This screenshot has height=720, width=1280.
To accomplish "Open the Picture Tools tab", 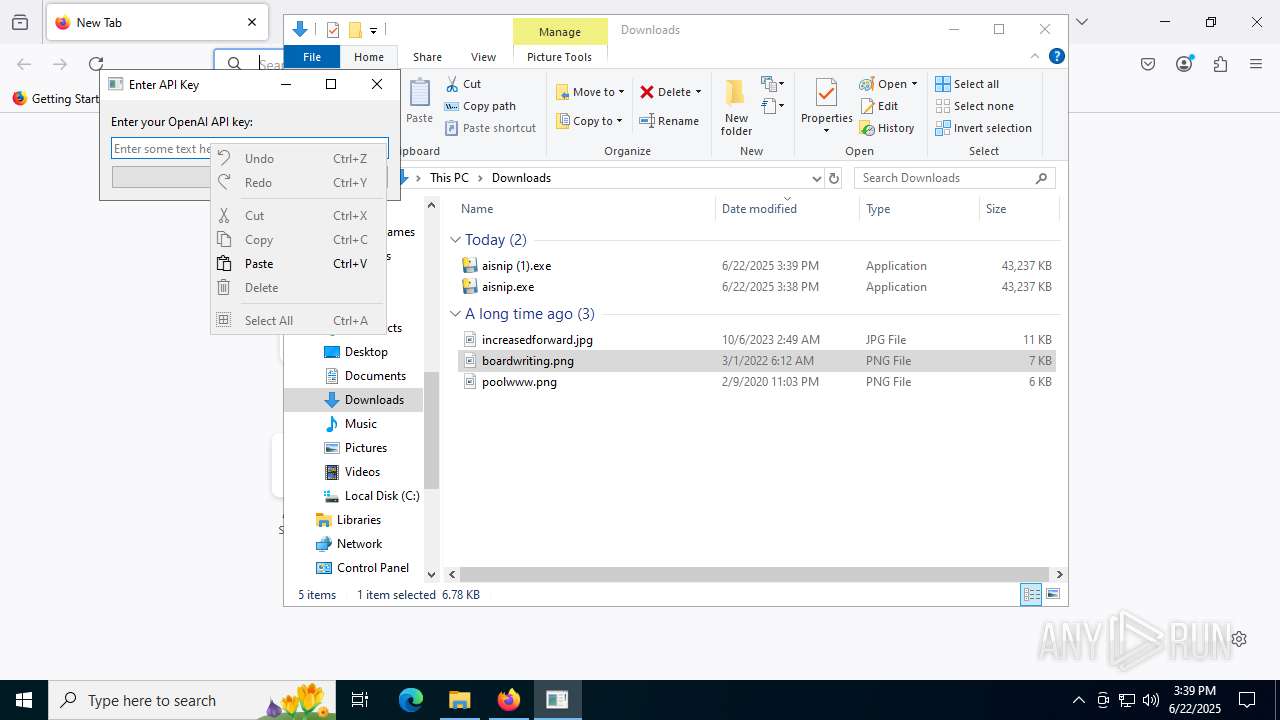I will pyautogui.click(x=559, y=57).
